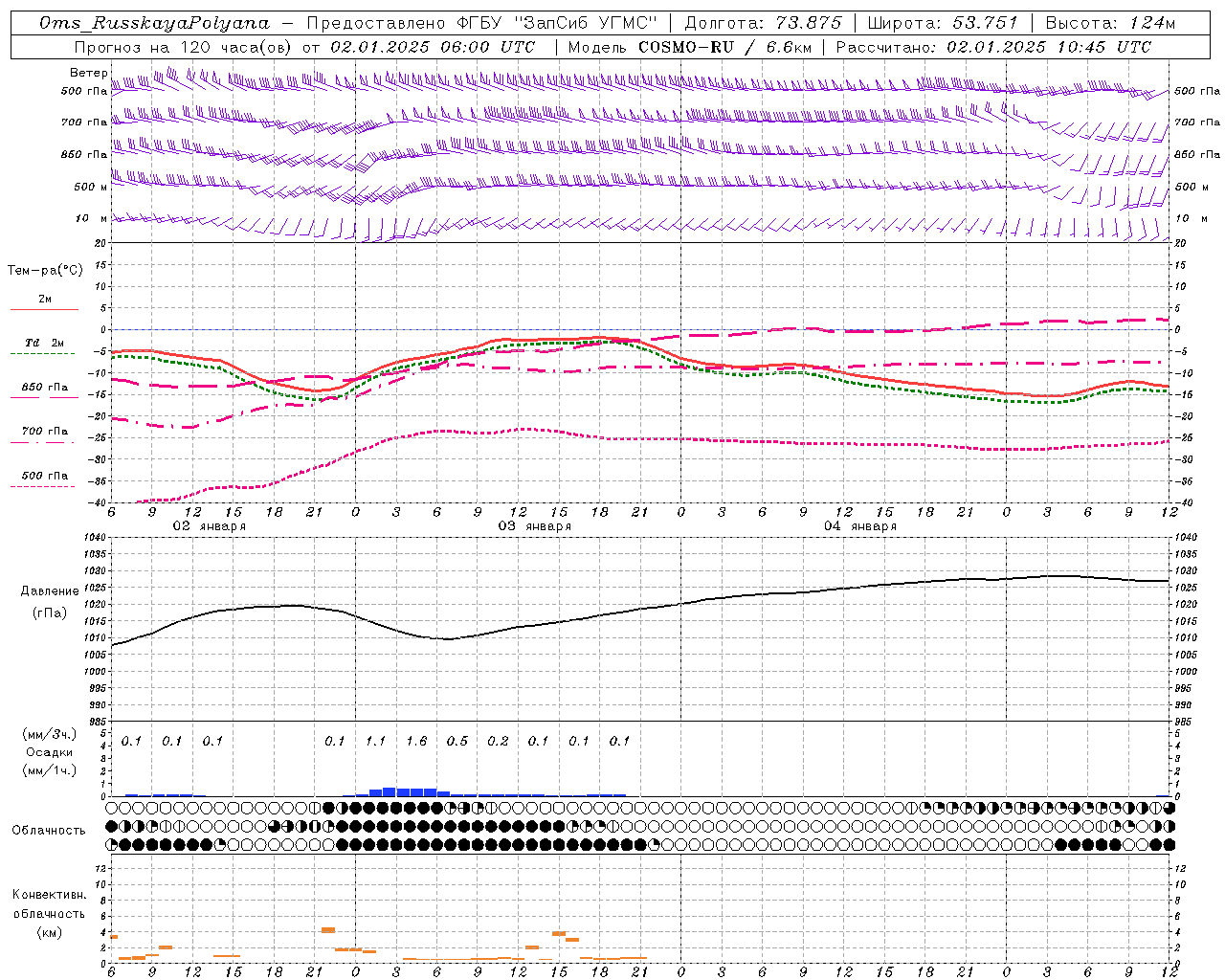This screenshot has height=980, width=1225.
Task: Click the (мм/3ч.) precipitation unit label
Action: 49,734
